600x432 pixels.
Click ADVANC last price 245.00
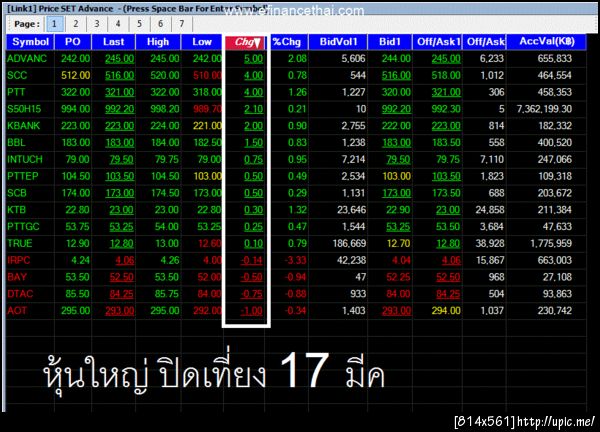(x=119, y=59)
